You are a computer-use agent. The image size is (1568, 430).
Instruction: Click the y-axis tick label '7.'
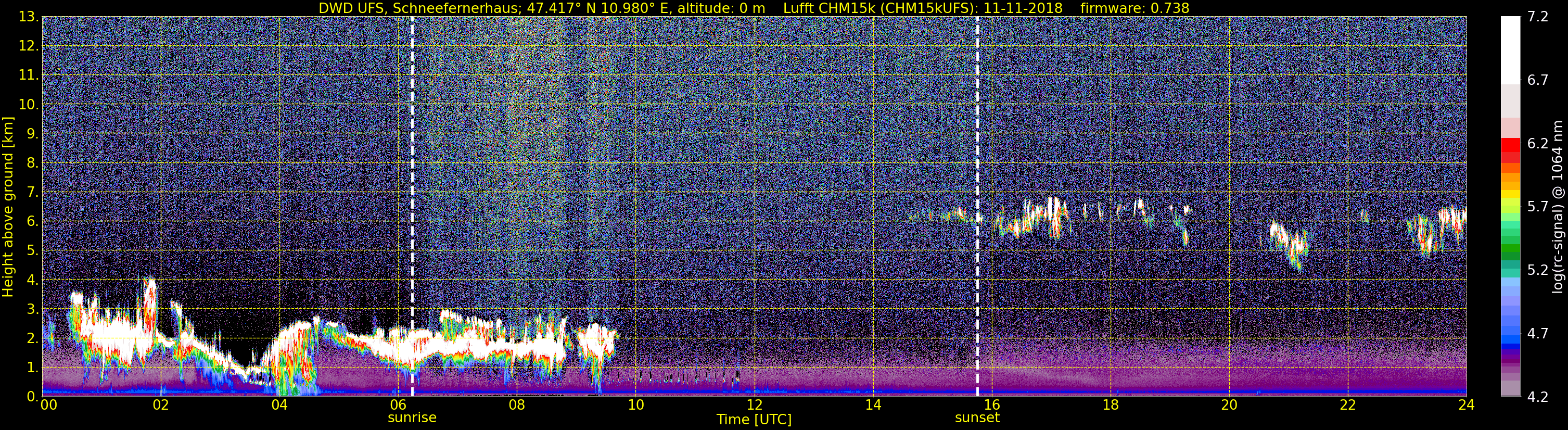[x=32, y=193]
